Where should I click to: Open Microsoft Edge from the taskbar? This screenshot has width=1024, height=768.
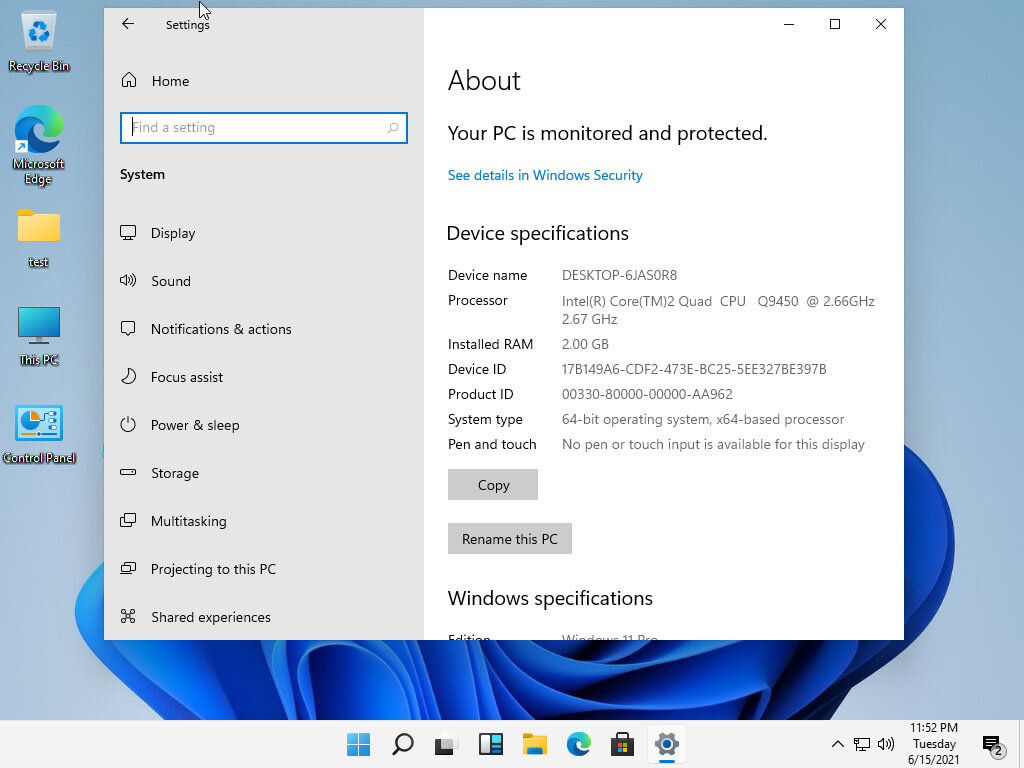pyautogui.click(x=578, y=744)
